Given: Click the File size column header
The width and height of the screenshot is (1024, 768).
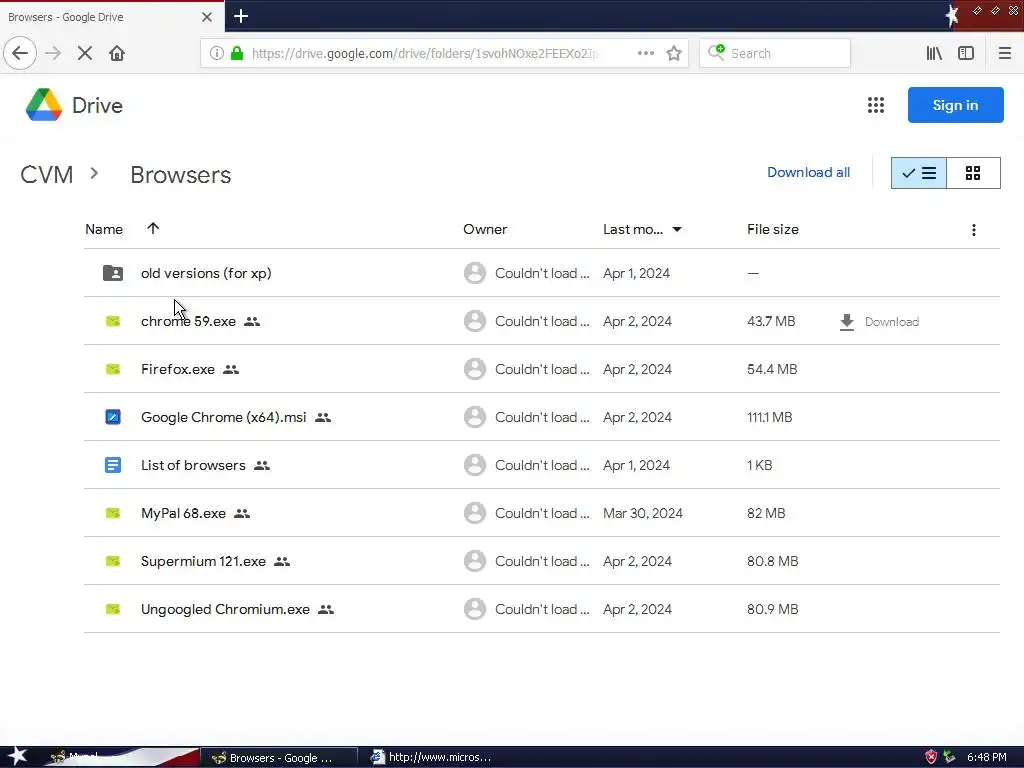Looking at the screenshot, I should point(773,229).
